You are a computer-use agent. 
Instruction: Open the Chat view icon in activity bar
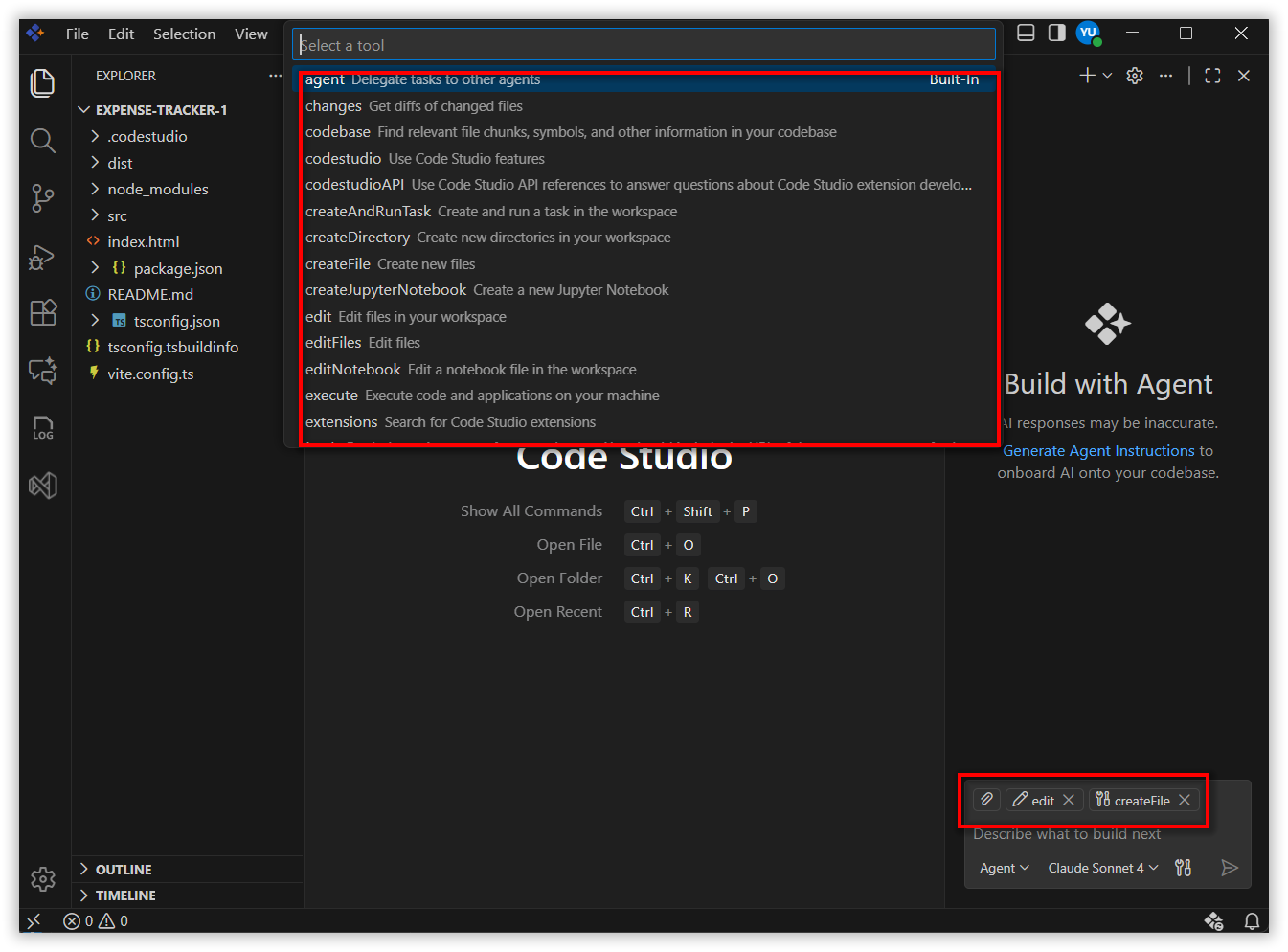[42, 371]
